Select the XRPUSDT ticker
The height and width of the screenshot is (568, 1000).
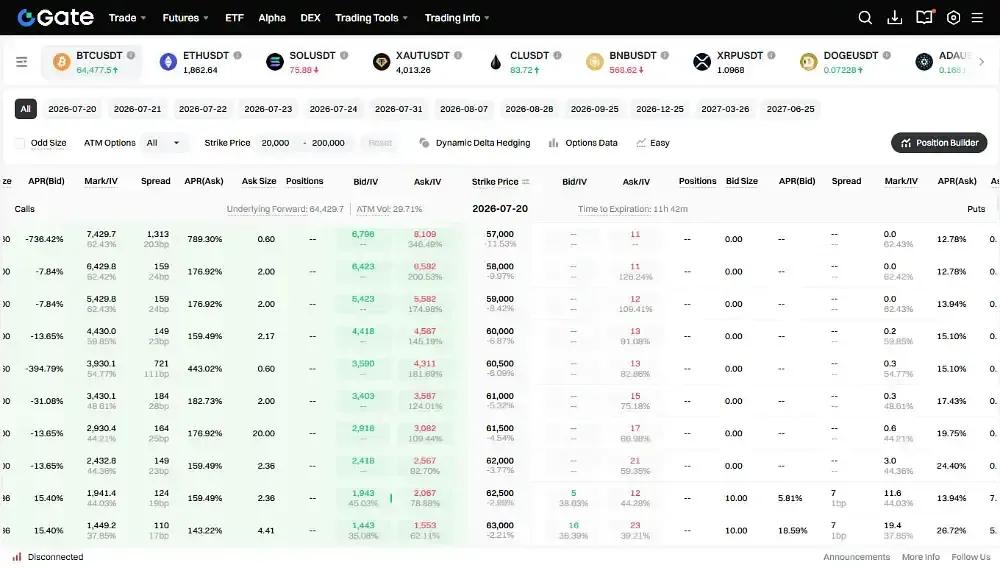point(734,62)
